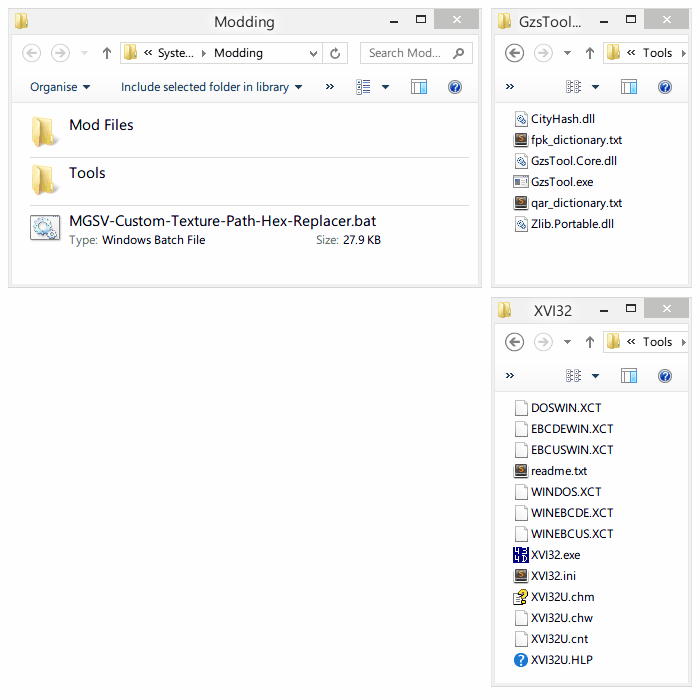Click Modding breadcrumb in address bar
This screenshot has width=700, height=700.
tap(238, 53)
